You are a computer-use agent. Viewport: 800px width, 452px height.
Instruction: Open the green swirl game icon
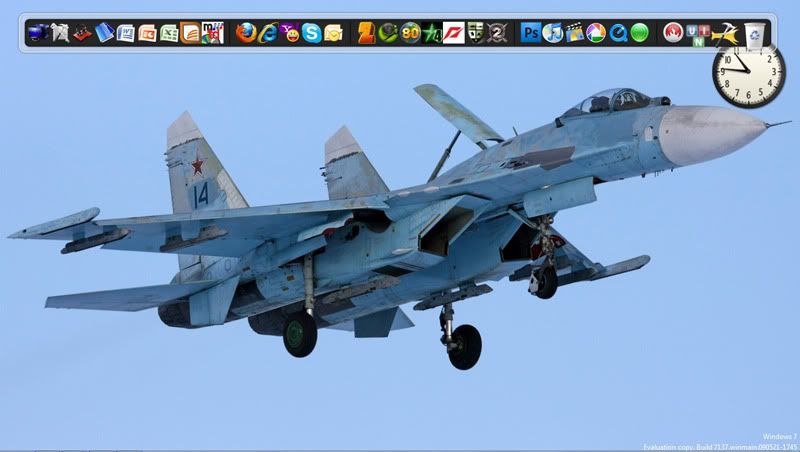click(388, 33)
